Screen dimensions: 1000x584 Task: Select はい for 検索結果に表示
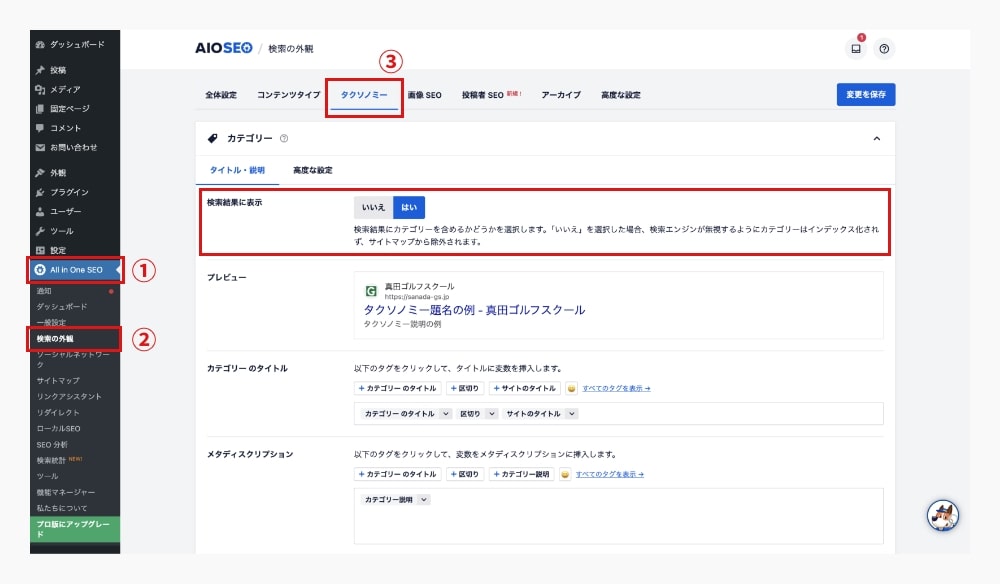click(411, 207)
